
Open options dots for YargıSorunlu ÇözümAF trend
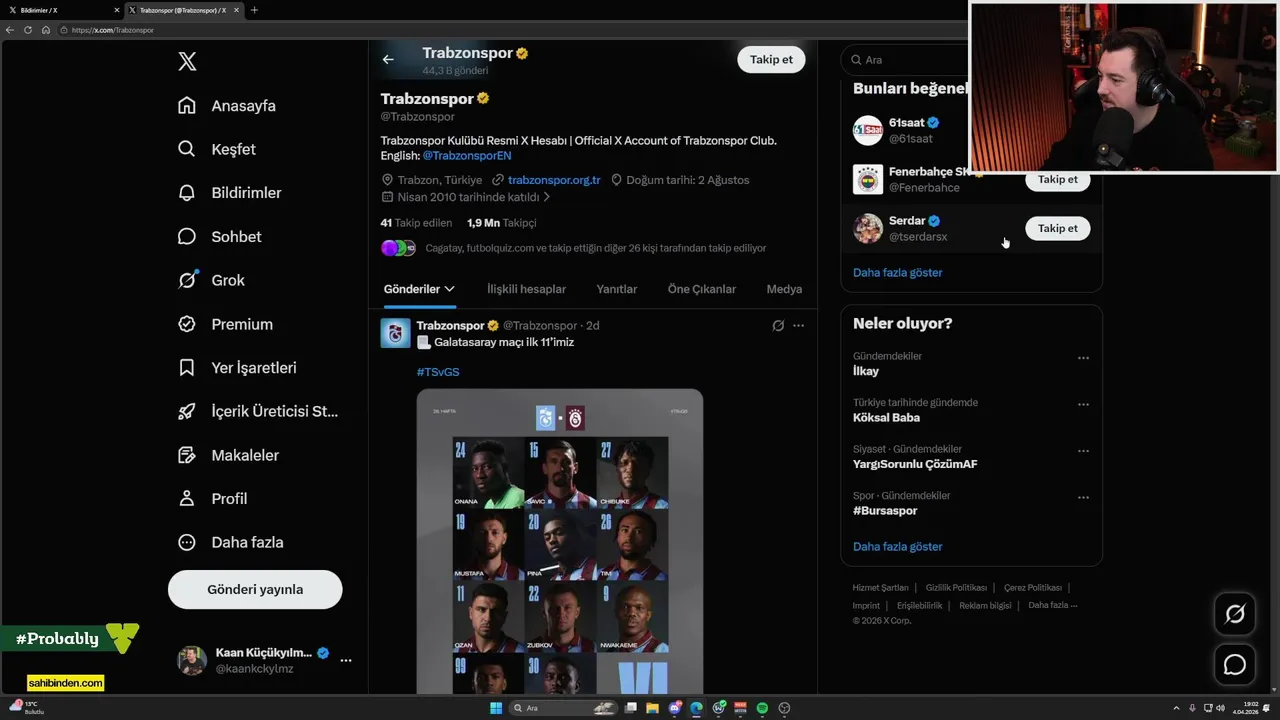(x=1083, y=451)
